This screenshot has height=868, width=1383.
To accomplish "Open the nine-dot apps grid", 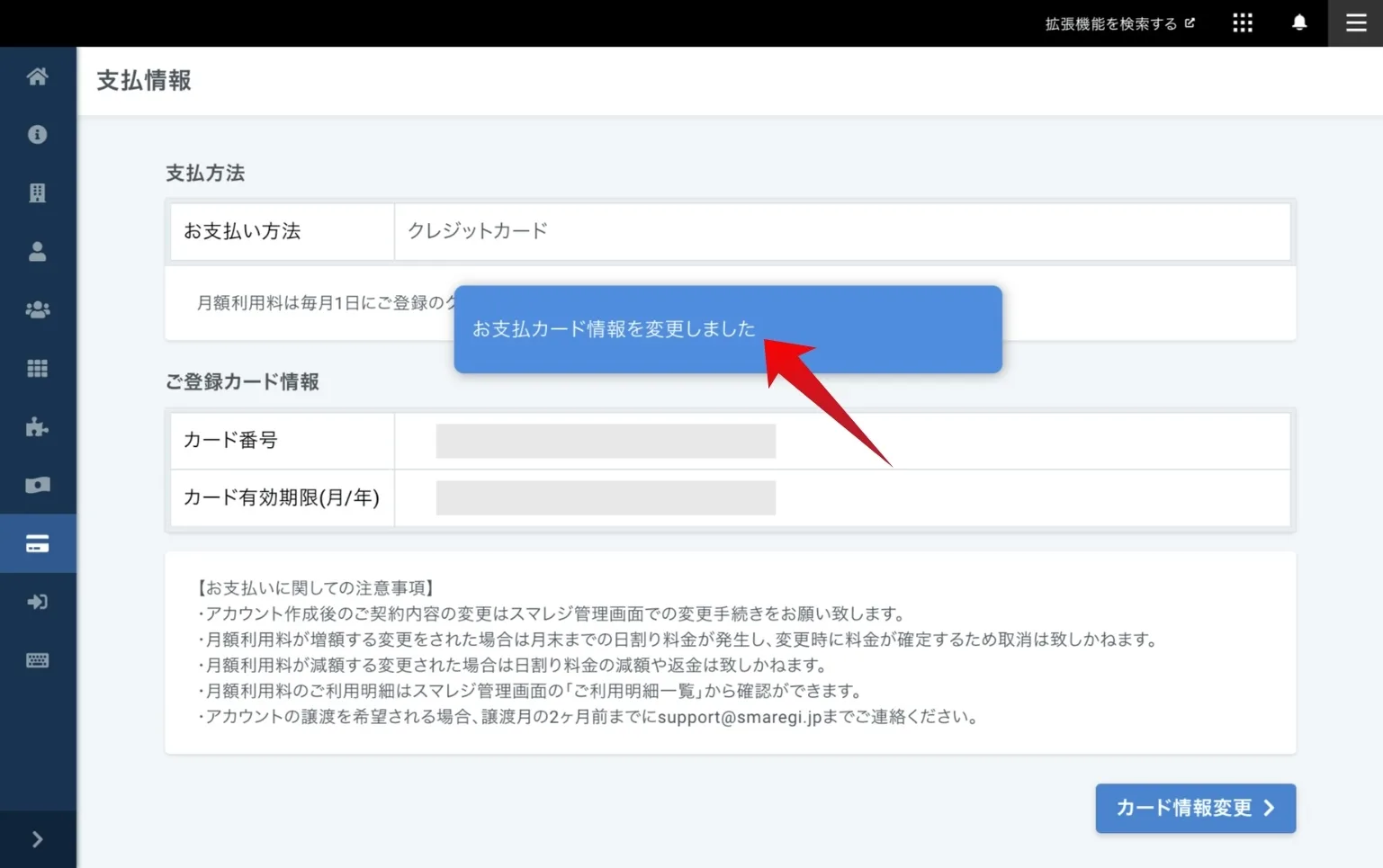I will (1243, 23).
